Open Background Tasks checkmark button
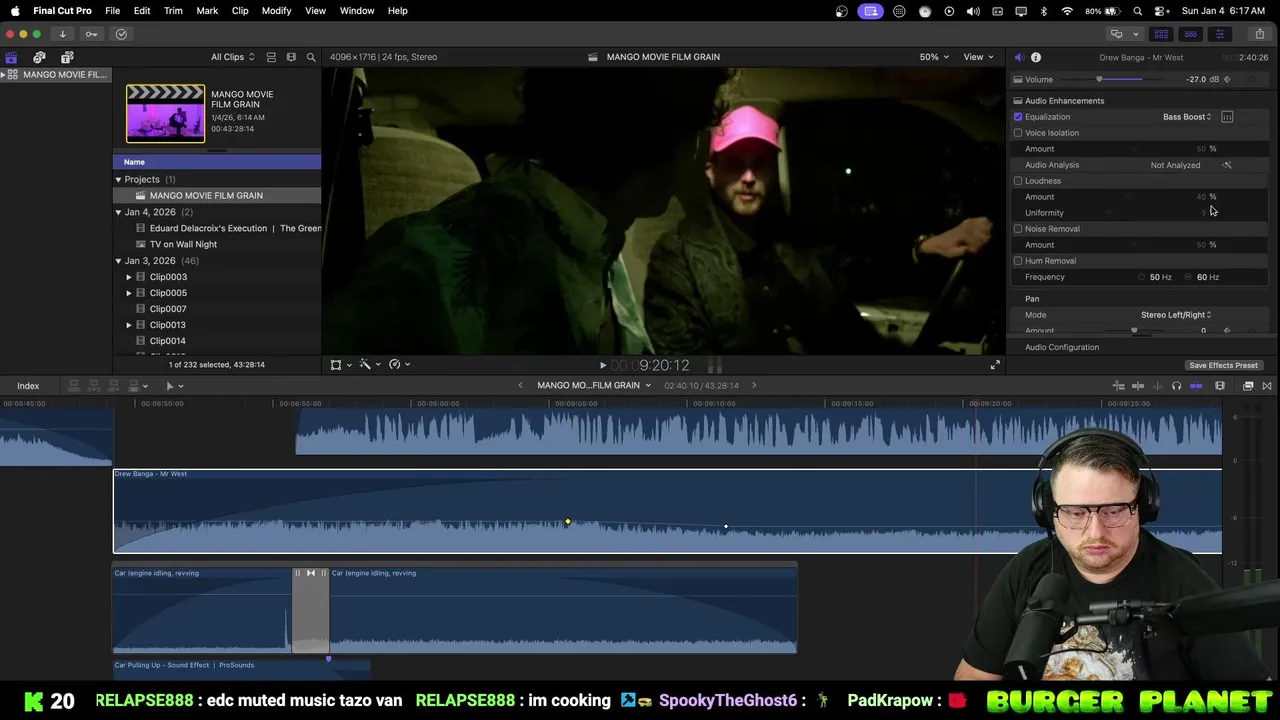Screen dimensions: 1280x720 click(121, 34)
